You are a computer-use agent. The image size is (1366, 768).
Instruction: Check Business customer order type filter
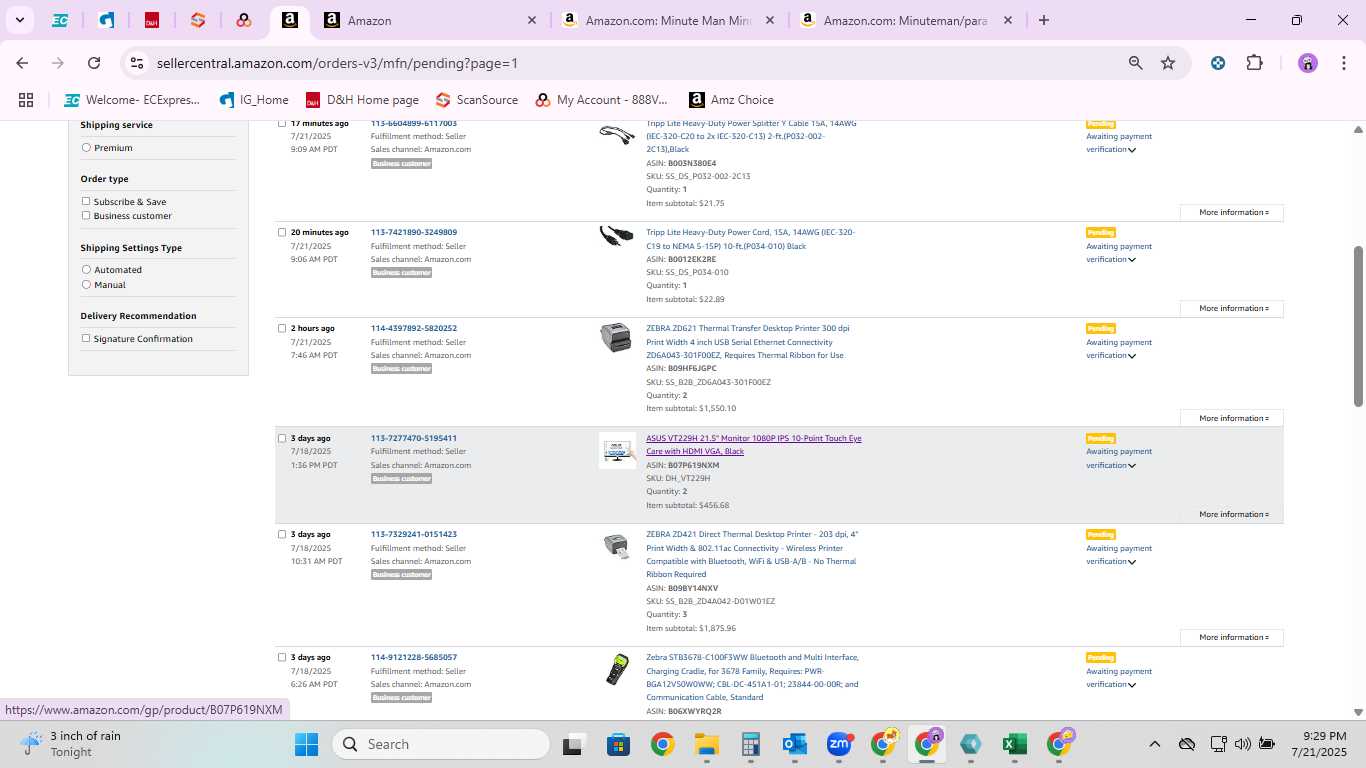click(86, 215)
